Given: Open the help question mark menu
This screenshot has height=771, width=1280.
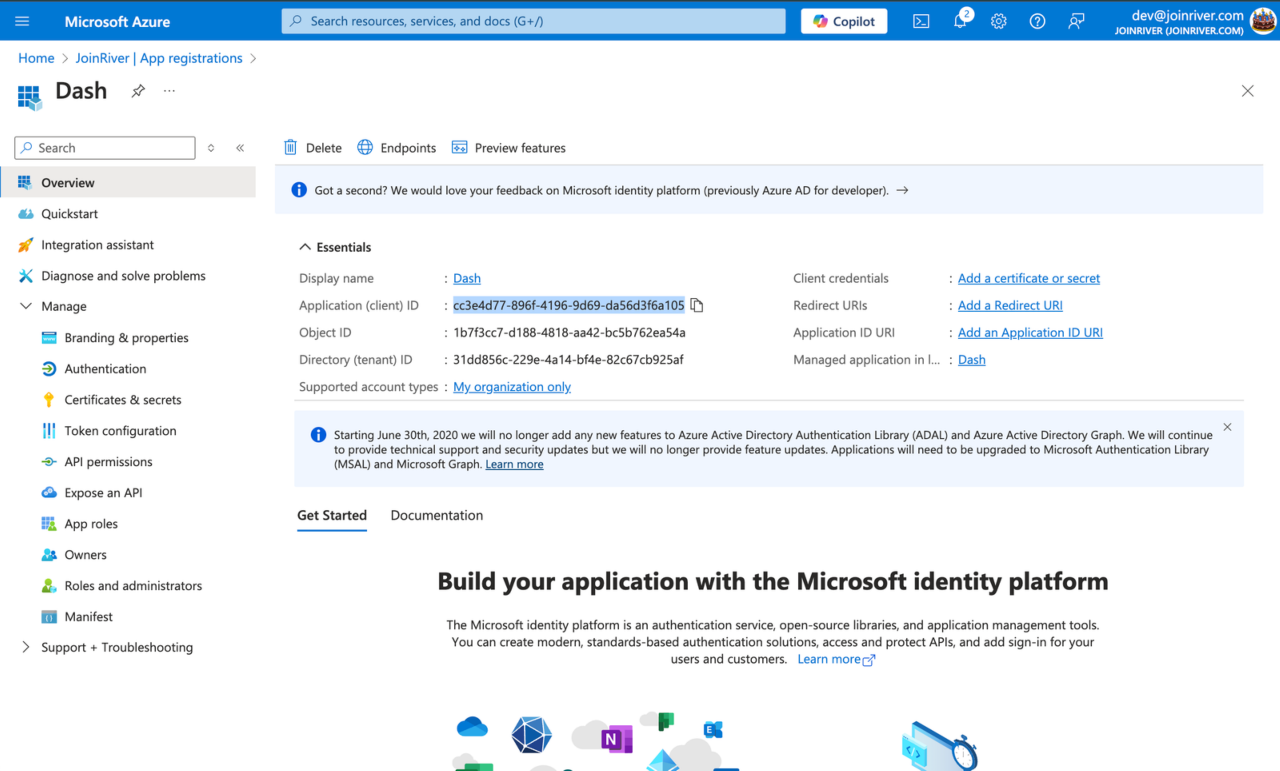Looking at the screenshot, I should click(x=1036, y=20).
